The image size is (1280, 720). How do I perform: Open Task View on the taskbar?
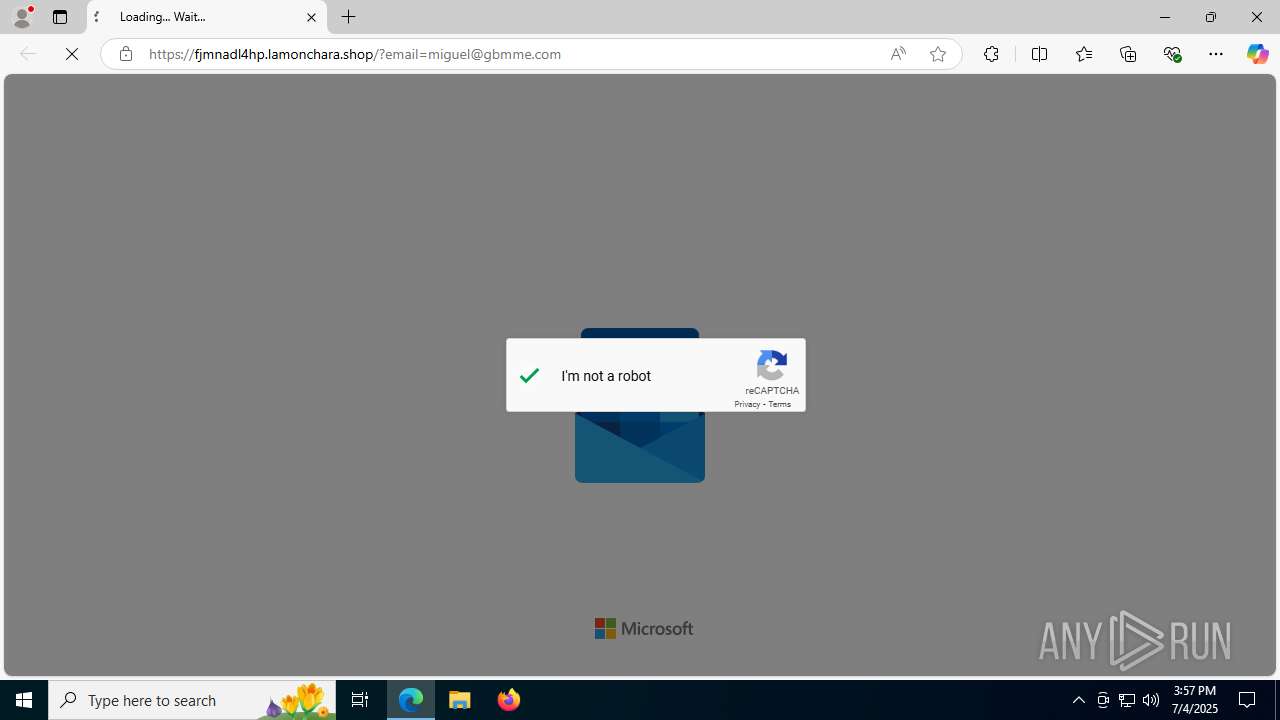360,700
